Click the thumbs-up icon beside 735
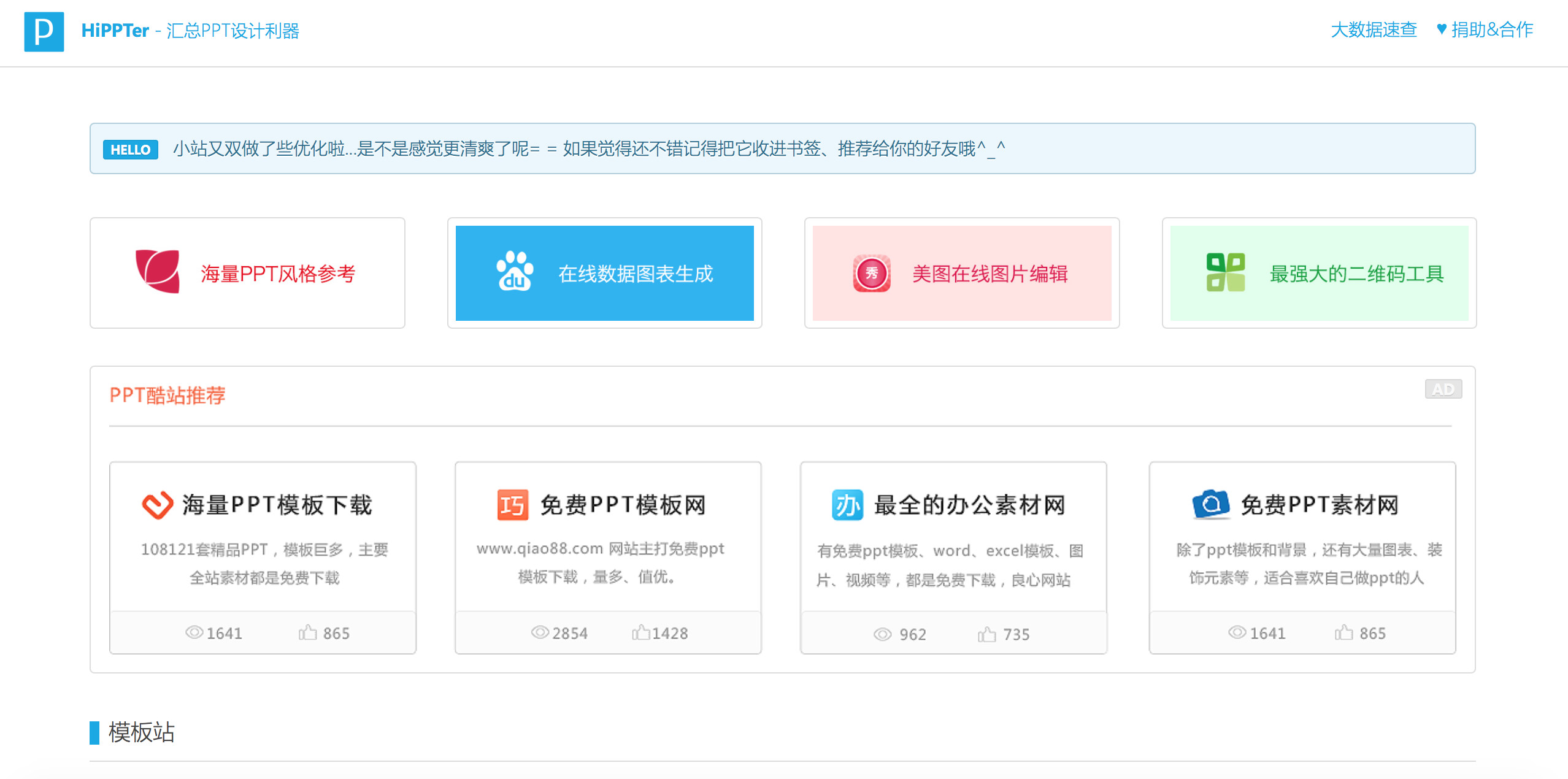 (x=986, y=634)
